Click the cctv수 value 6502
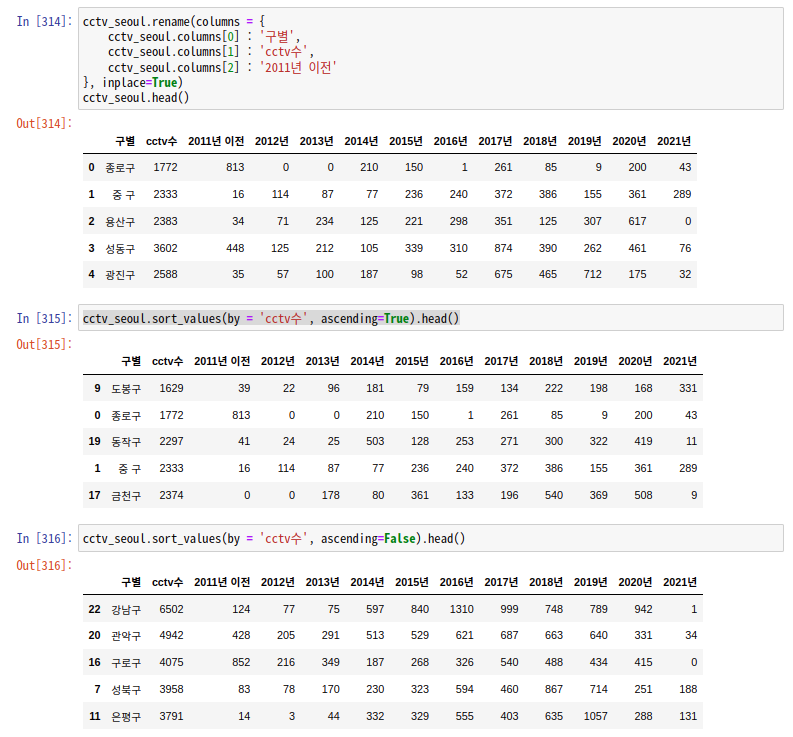 tap(171, 610)
